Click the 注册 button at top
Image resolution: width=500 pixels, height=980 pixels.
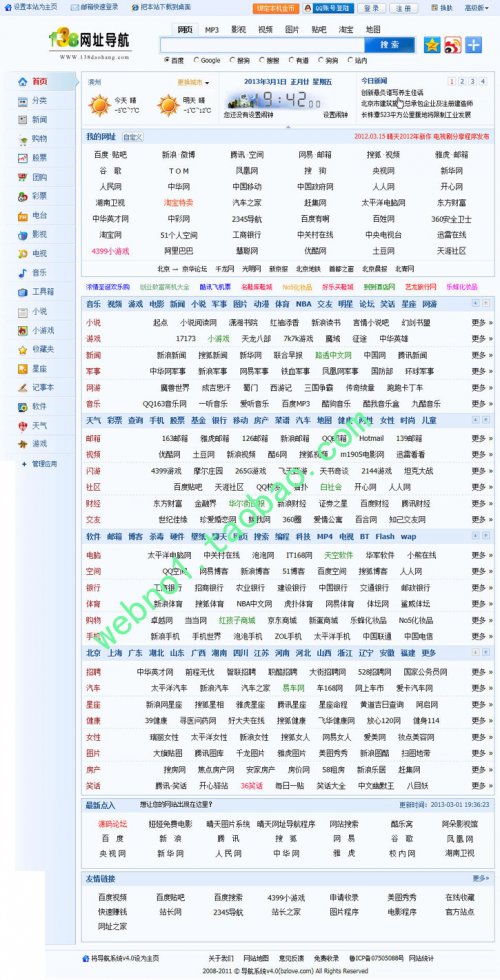click(x=404, y=8)
